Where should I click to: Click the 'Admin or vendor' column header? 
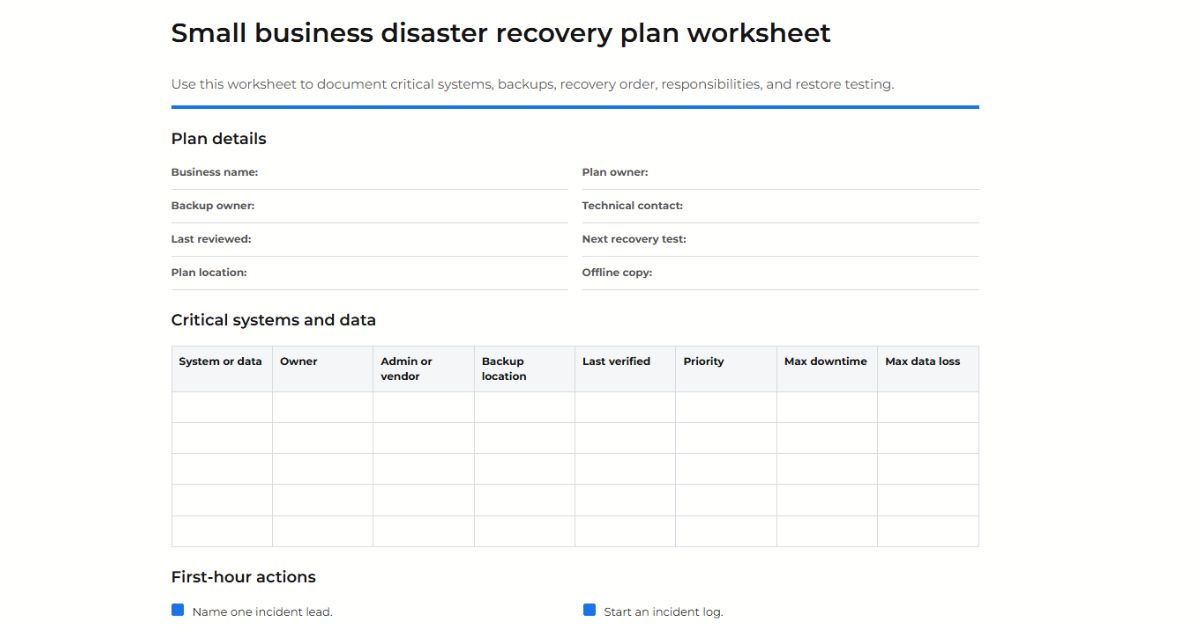coord(424,369)
